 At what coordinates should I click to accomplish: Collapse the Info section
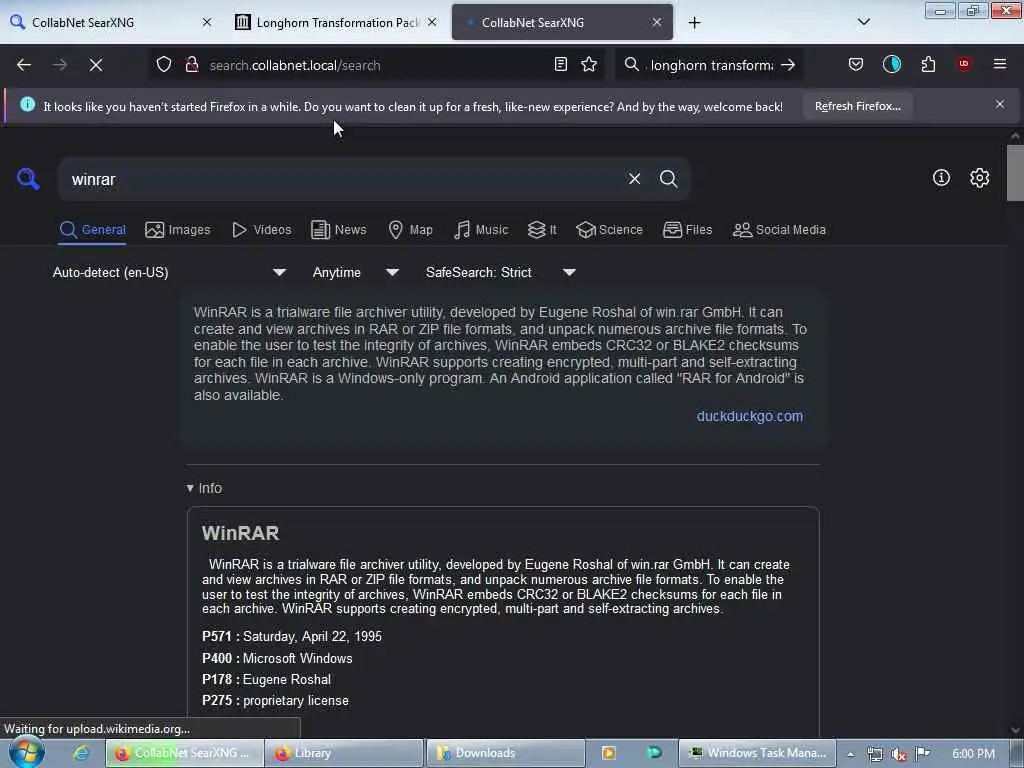pyautogui.click(x=204, y=488)
